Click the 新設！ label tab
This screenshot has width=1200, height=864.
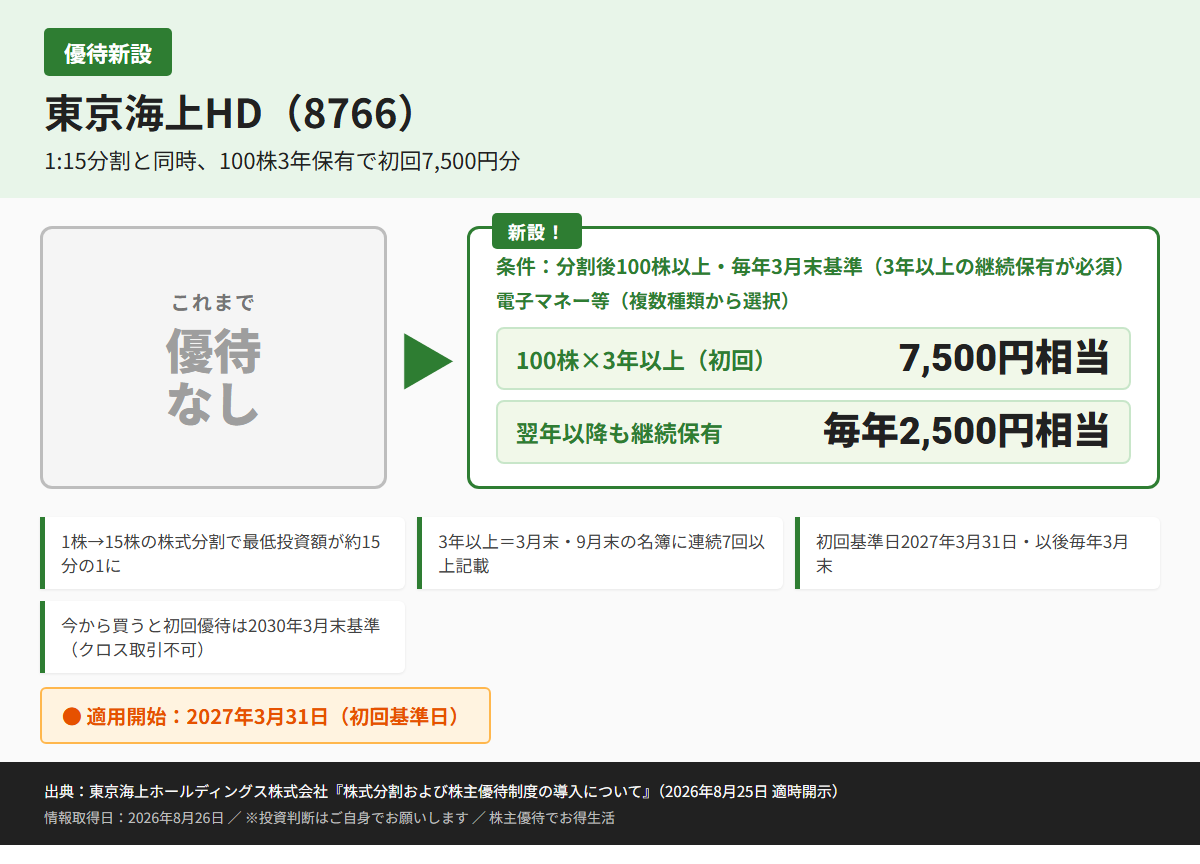pos(537,232)
